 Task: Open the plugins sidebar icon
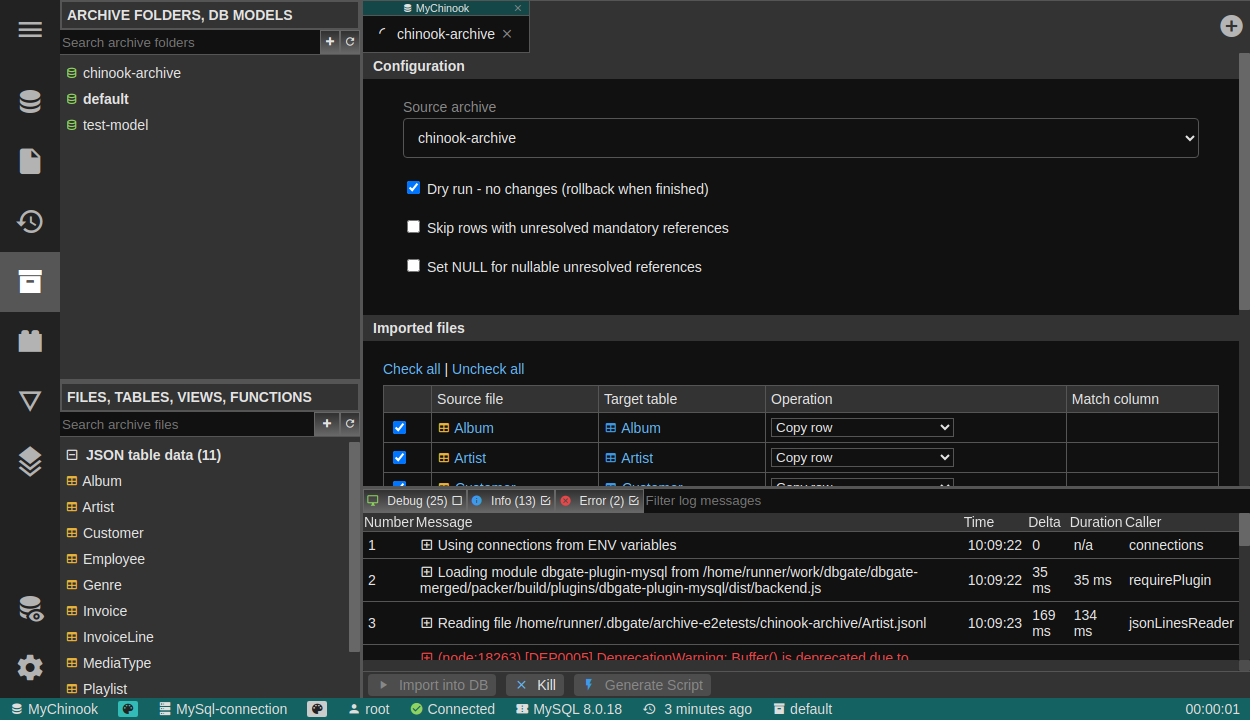pyautogui.click(x=30, y=341)
